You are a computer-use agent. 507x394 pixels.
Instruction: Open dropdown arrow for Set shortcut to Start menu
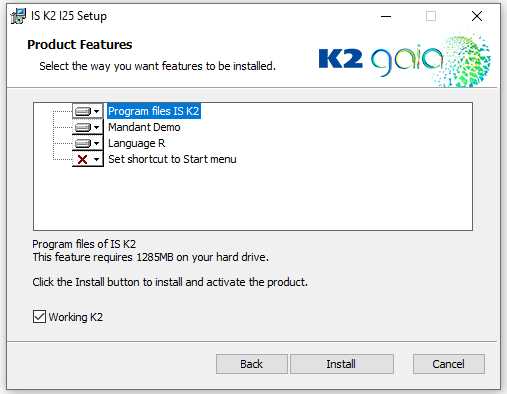point(97,159)
